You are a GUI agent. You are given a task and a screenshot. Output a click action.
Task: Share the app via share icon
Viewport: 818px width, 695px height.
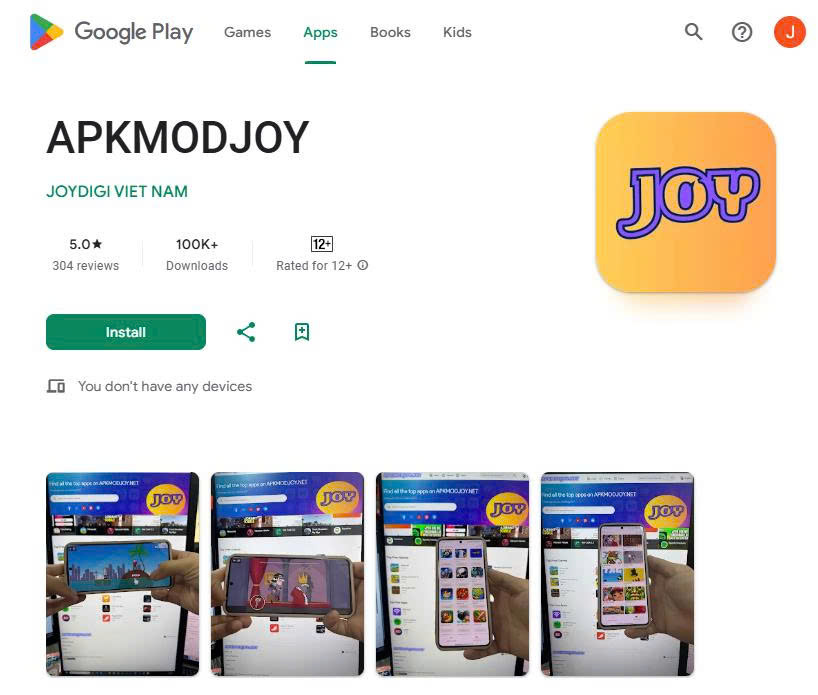[246, 332]
